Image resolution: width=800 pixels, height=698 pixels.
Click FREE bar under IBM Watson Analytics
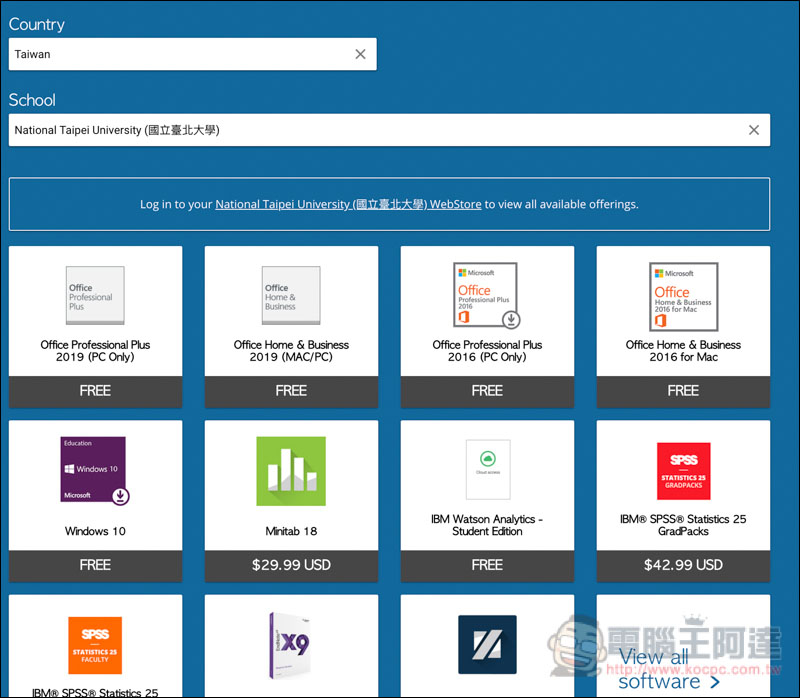coord(487,565)
